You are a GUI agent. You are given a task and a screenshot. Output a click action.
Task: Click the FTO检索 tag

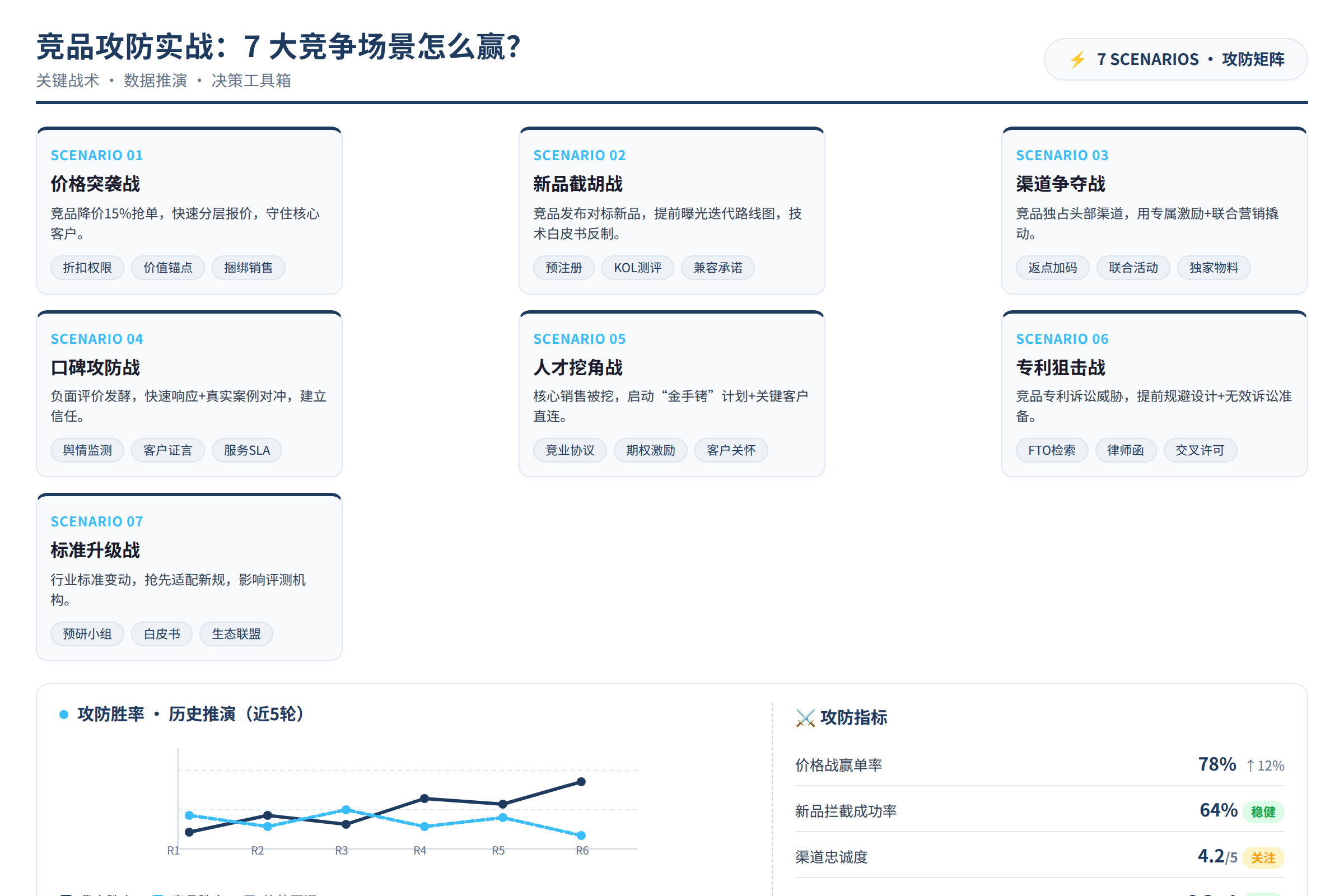[x=1052, y=450]
